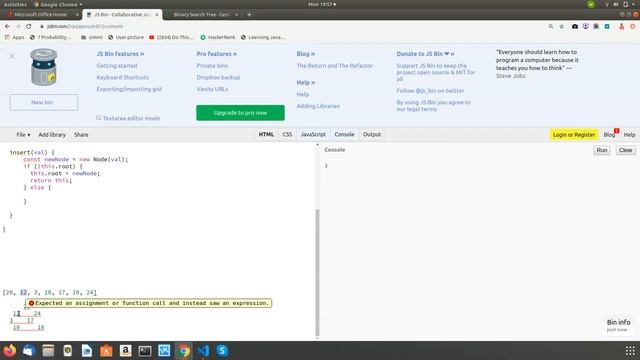The width and height of the screenshot is (640, 360).
Task: Click the editor vertical scrollbar
Action: pos(318,272)
